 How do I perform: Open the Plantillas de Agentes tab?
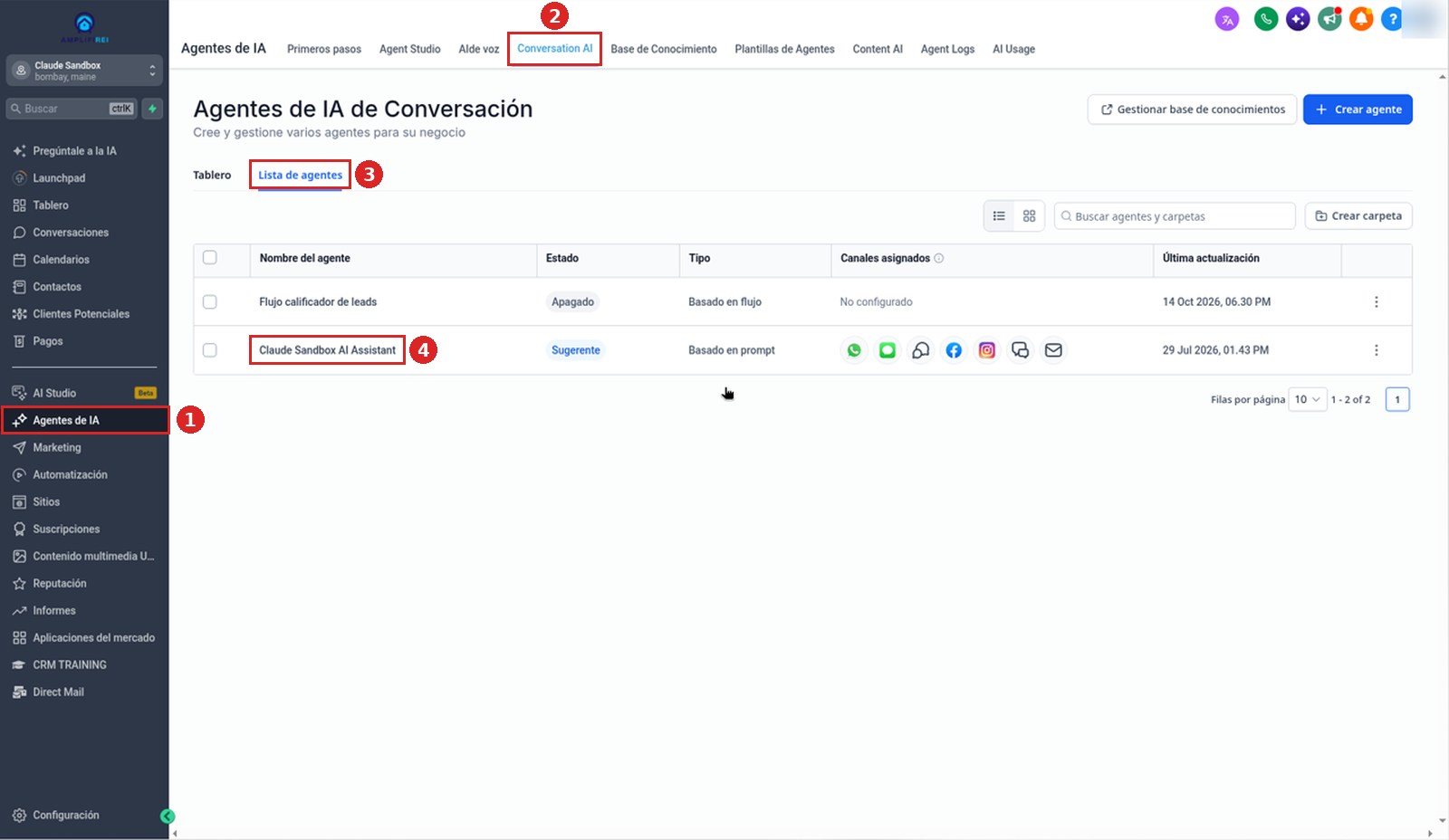coord(784,49)
